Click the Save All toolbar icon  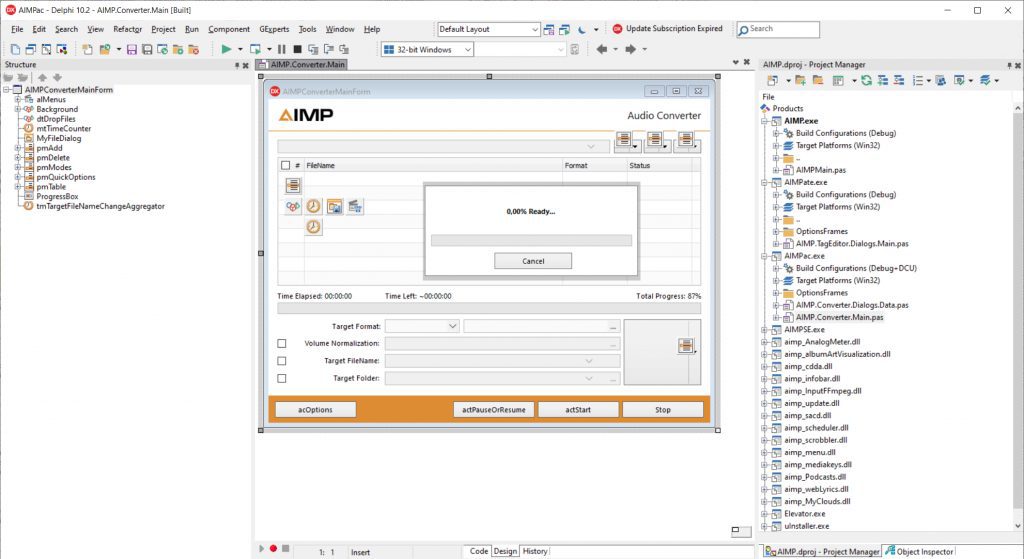147,50
